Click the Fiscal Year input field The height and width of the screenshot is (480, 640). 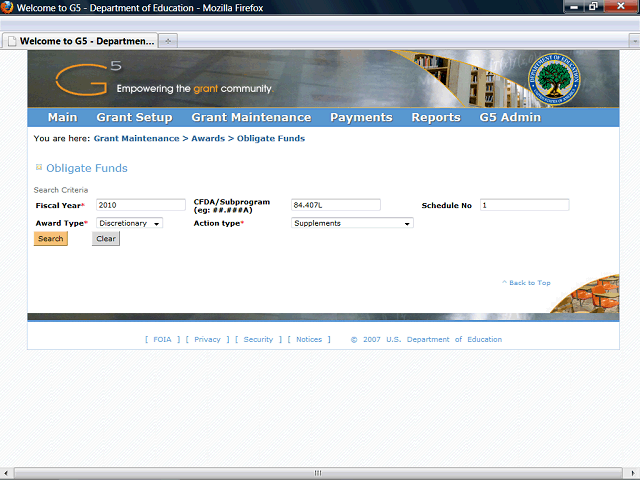(141, 205)
